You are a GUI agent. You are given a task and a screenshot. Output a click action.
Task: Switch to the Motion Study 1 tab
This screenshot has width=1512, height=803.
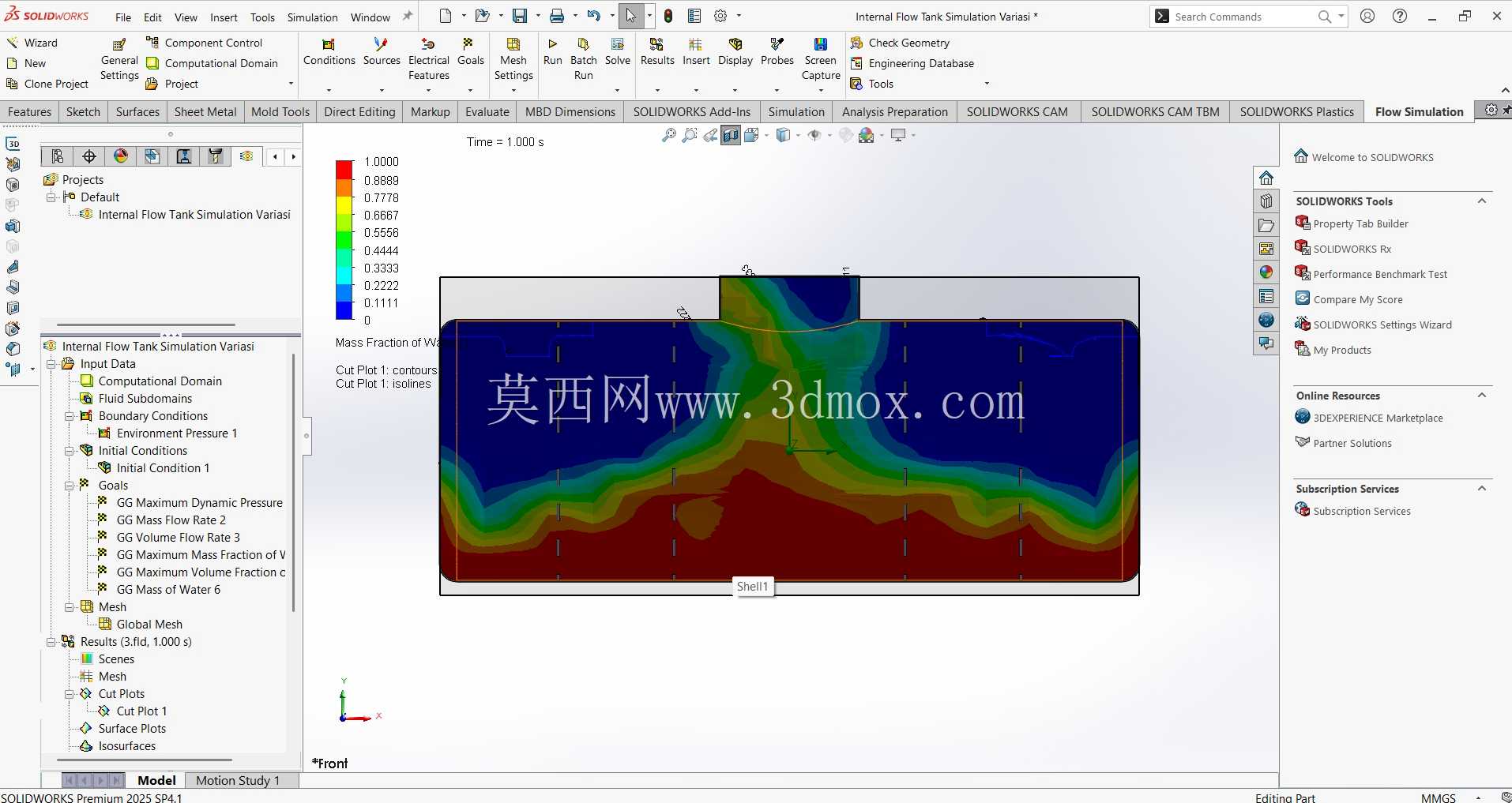[x=238, y=780]
